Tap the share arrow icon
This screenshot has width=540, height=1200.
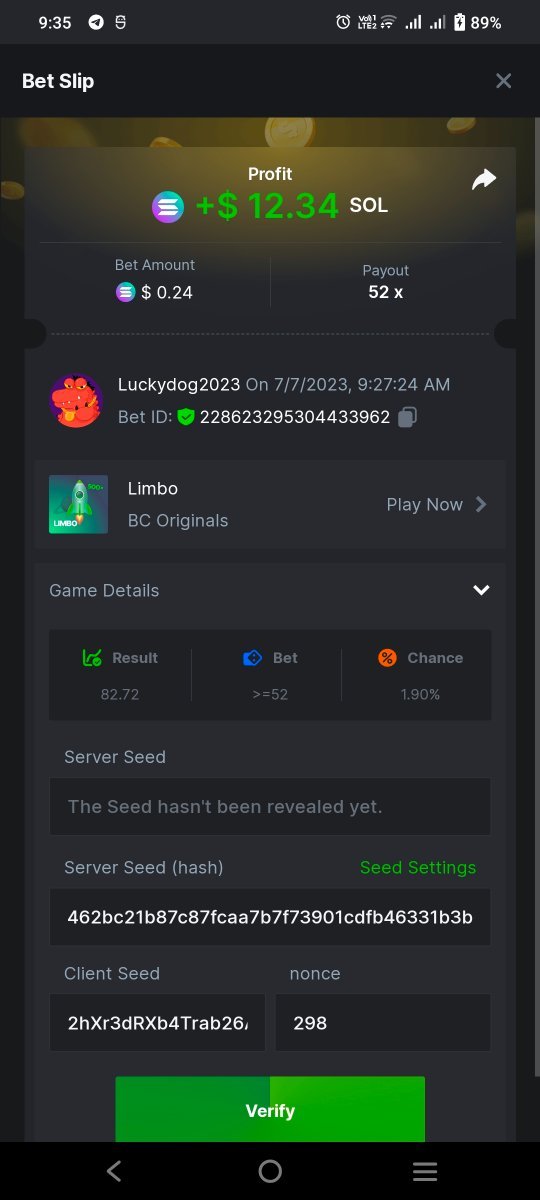[484, 179]
